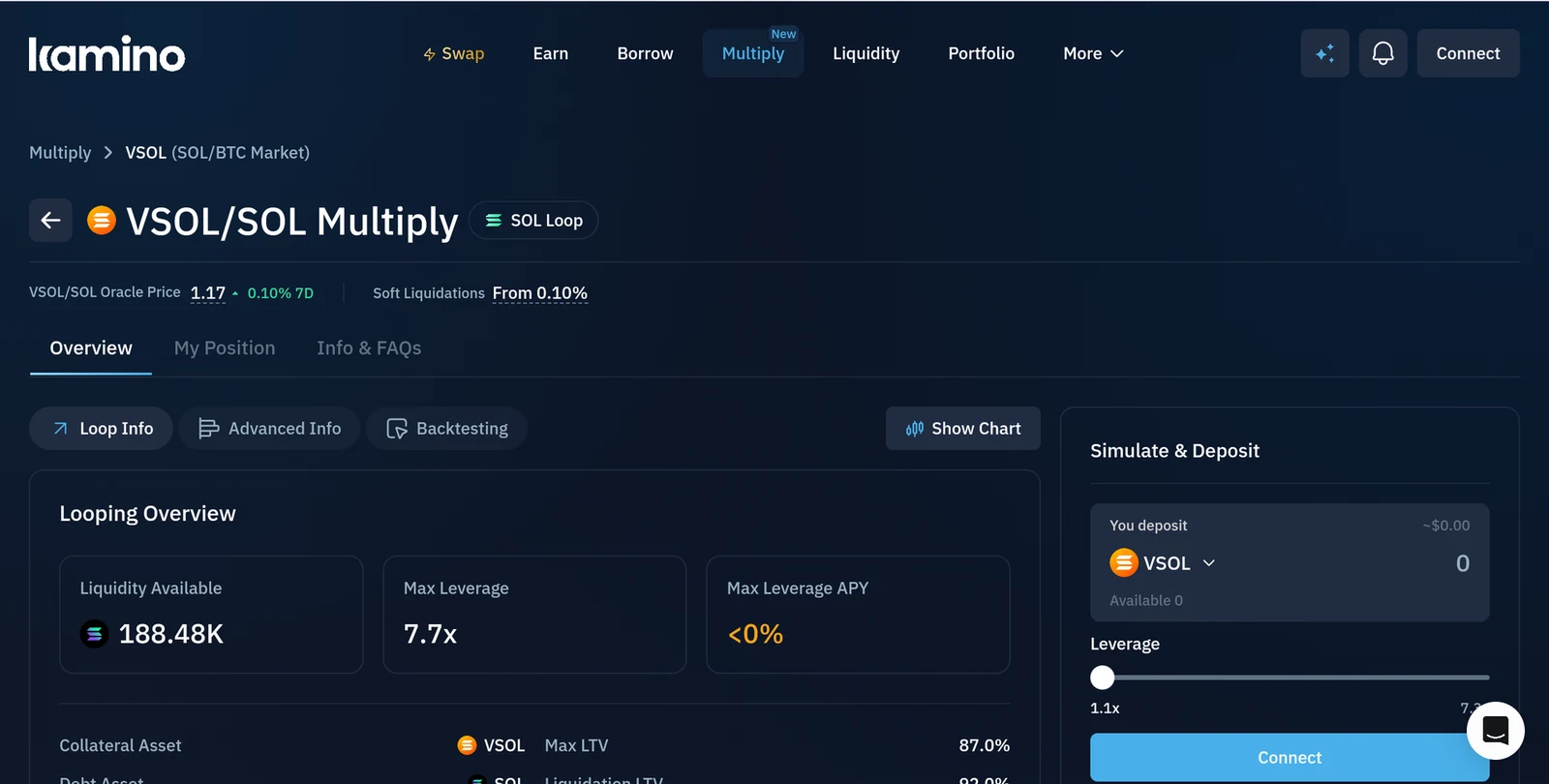This screenshot has width=1549, height=784.
Task: Click the Max Leverage APY value <0%
Action: pos(755,634)
